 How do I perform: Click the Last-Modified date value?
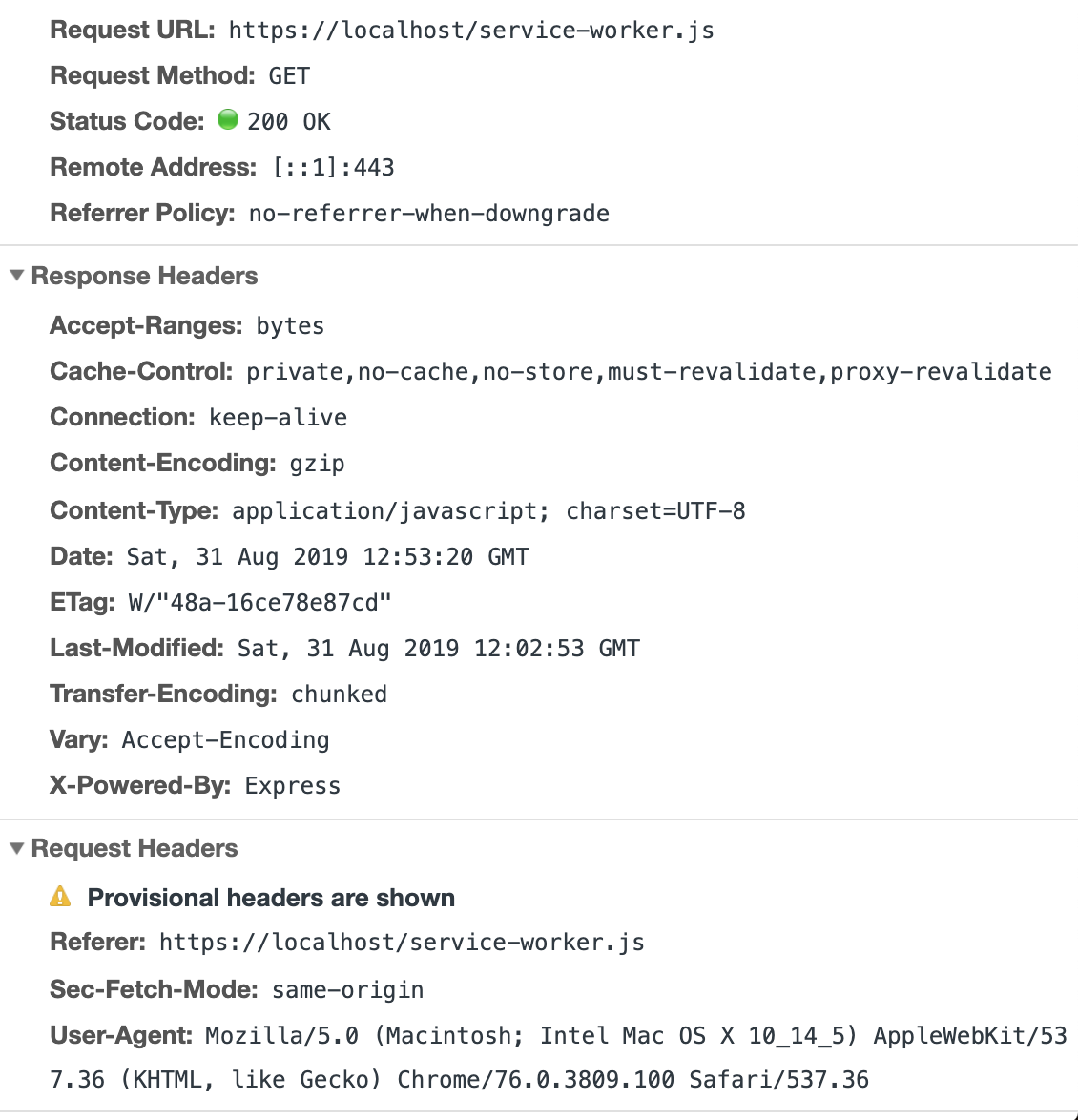[438, 649]
